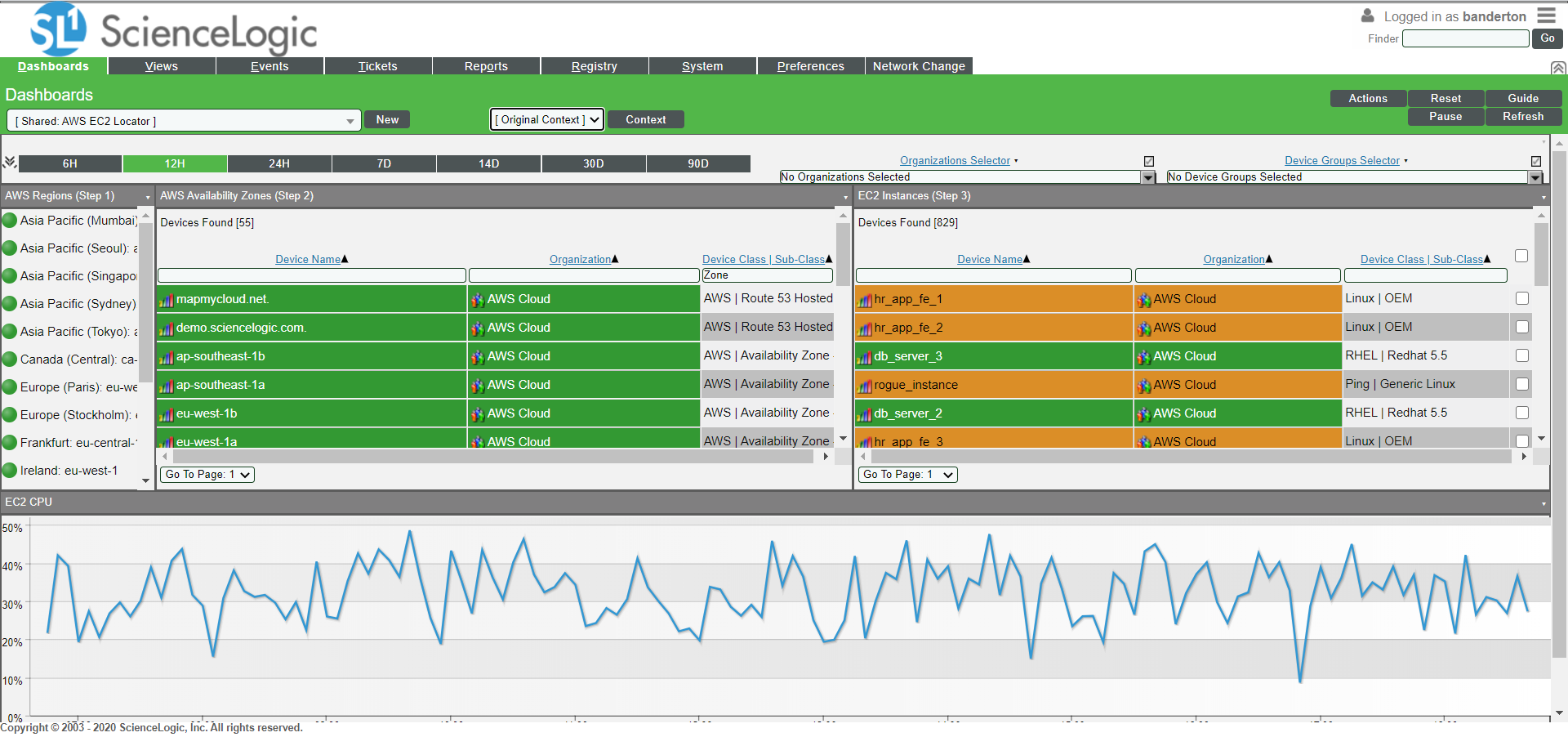
Task: Open the Events menu tab
Action: 269,66
